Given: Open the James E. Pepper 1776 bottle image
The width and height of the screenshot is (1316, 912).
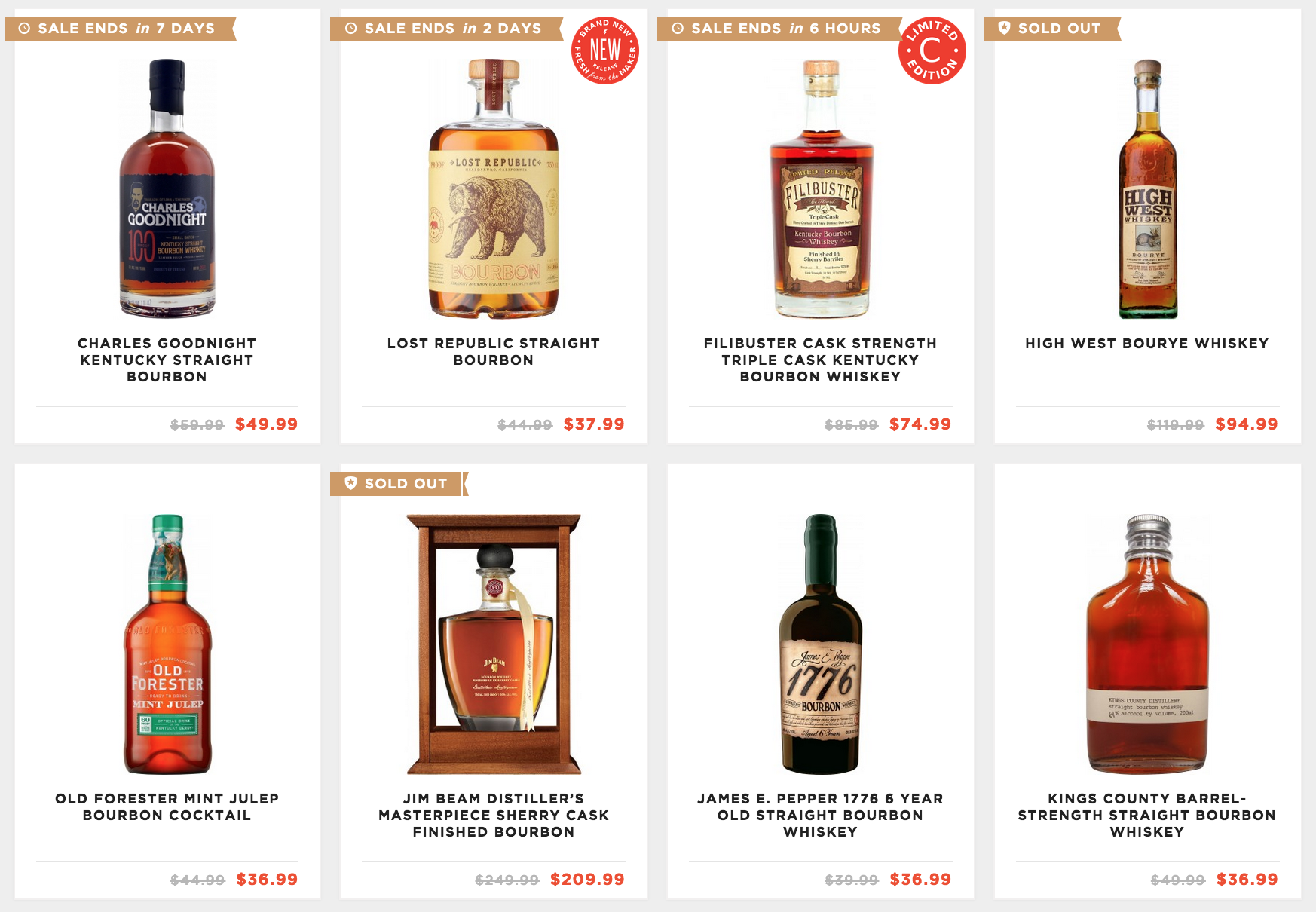Looking at the screenshot, I should click(821, 644).
